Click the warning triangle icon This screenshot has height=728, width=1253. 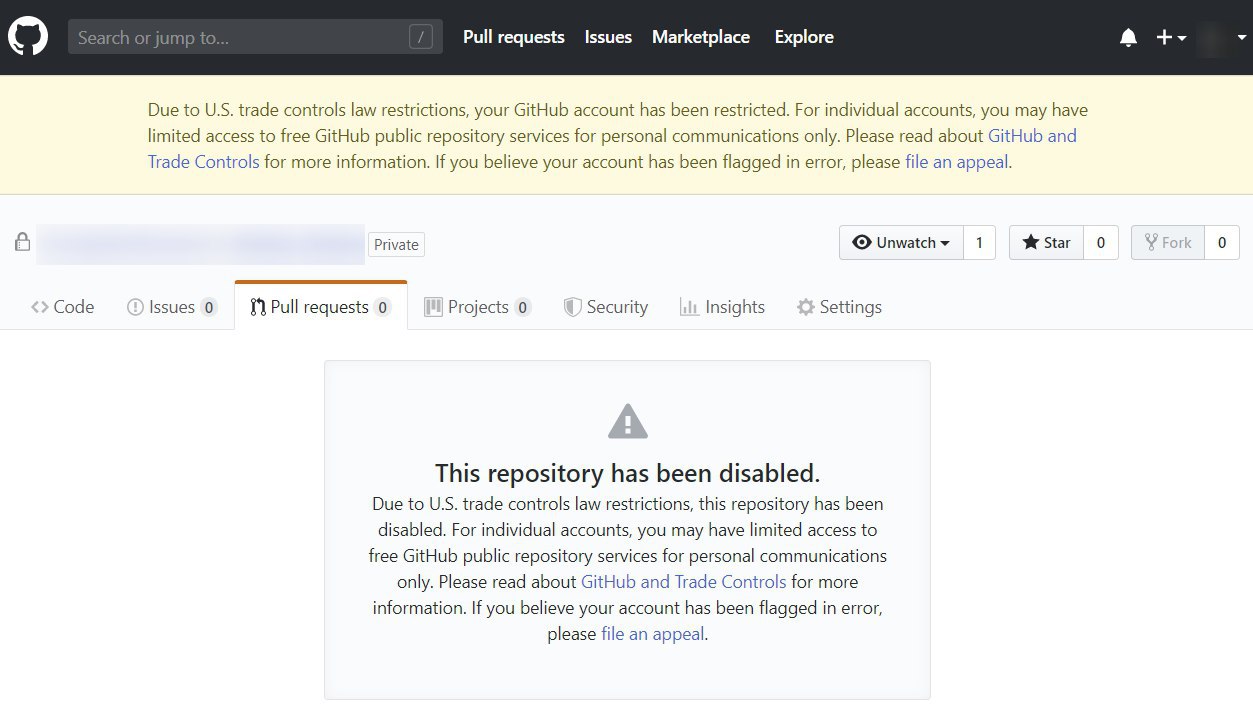tap(628, 421)
